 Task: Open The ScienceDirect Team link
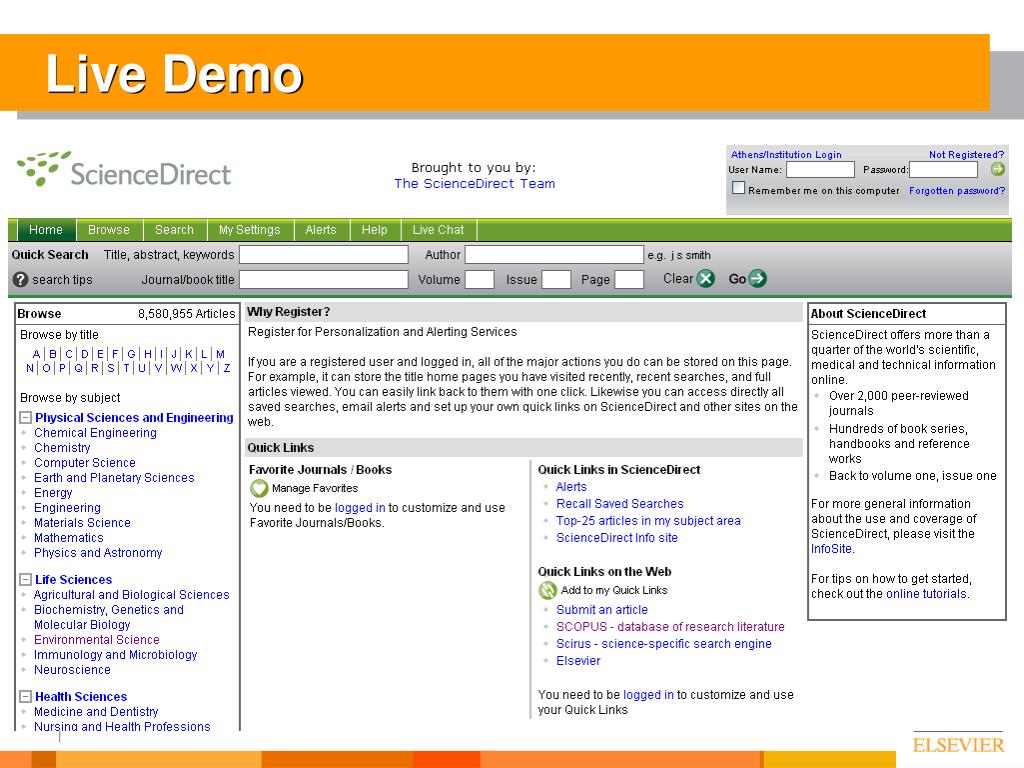point(475,184)
